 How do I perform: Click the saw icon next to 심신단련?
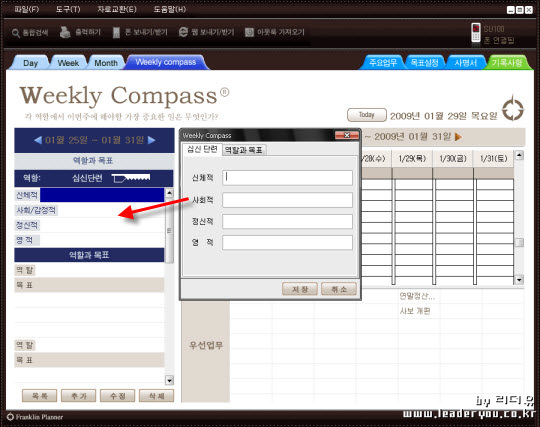click(131, 178)
